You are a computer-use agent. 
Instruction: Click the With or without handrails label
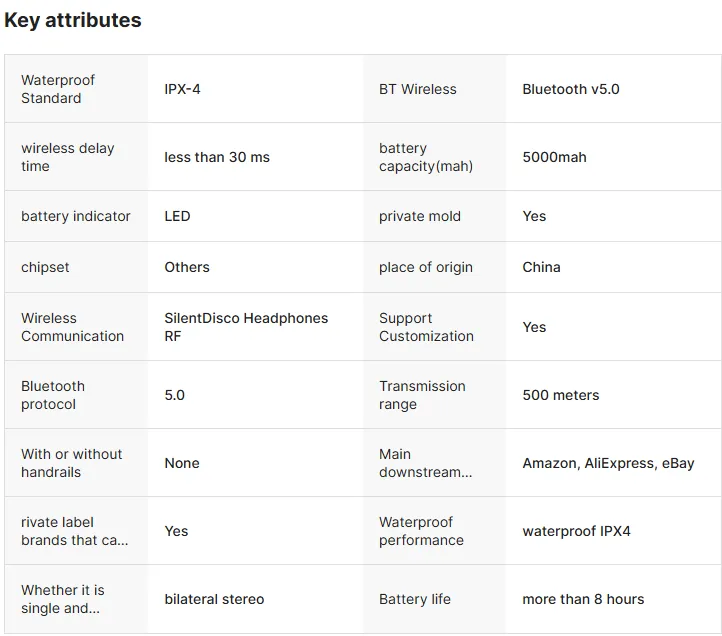pyautogui.click(x=72, y=463)
